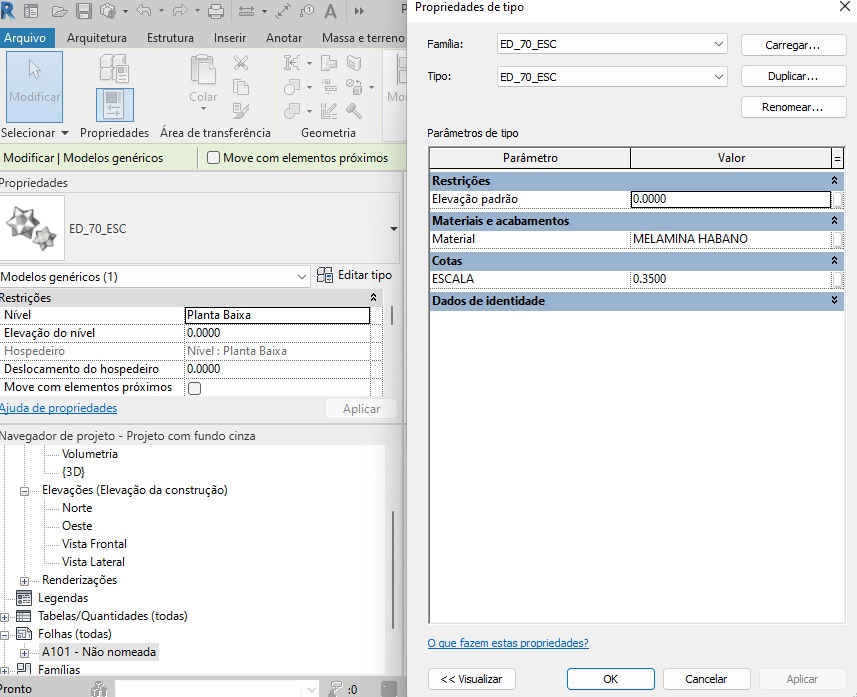The width and height of the screenshot is (857, 697).
Task: Click the ESCALA value field 0.3500
Action: pos(730,279)
